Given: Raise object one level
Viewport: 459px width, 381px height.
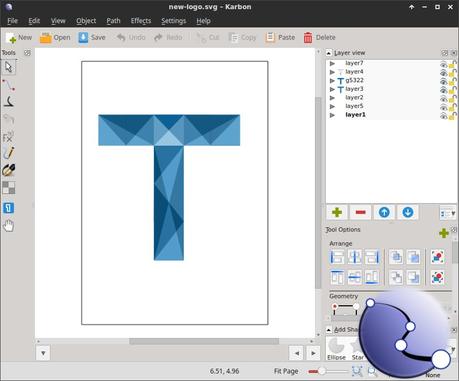Looking at the screenshot, I should (x=413, y=257).
